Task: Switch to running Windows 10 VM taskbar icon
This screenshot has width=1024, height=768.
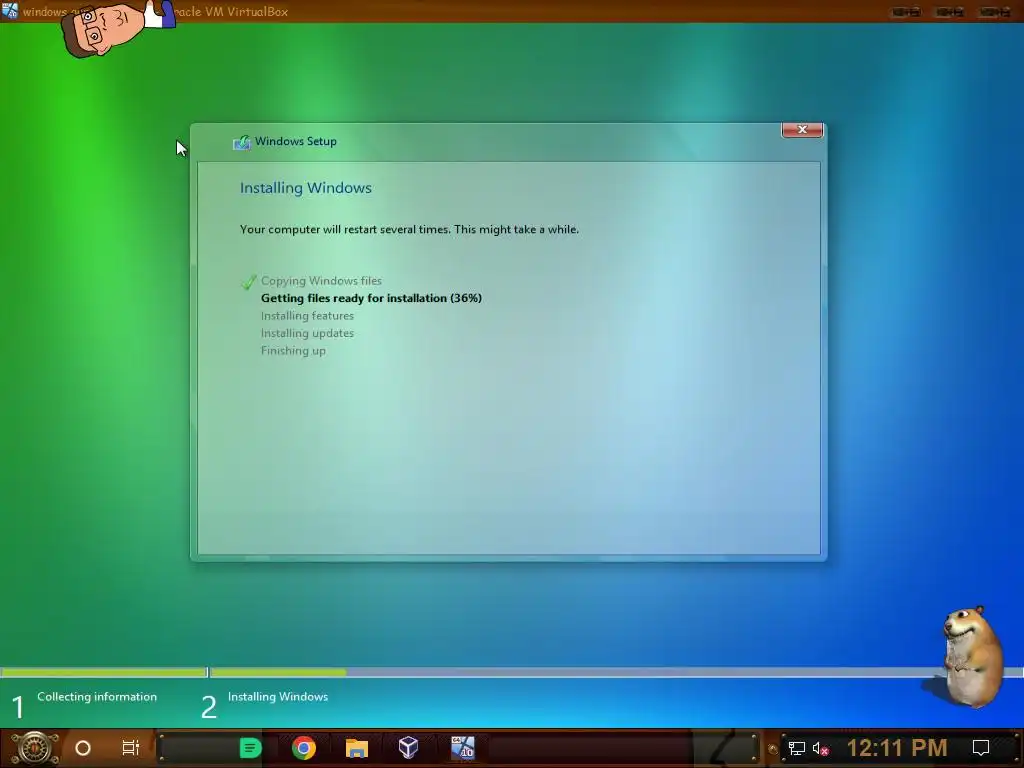Action: pyautogui.click(x=462, y=748)
